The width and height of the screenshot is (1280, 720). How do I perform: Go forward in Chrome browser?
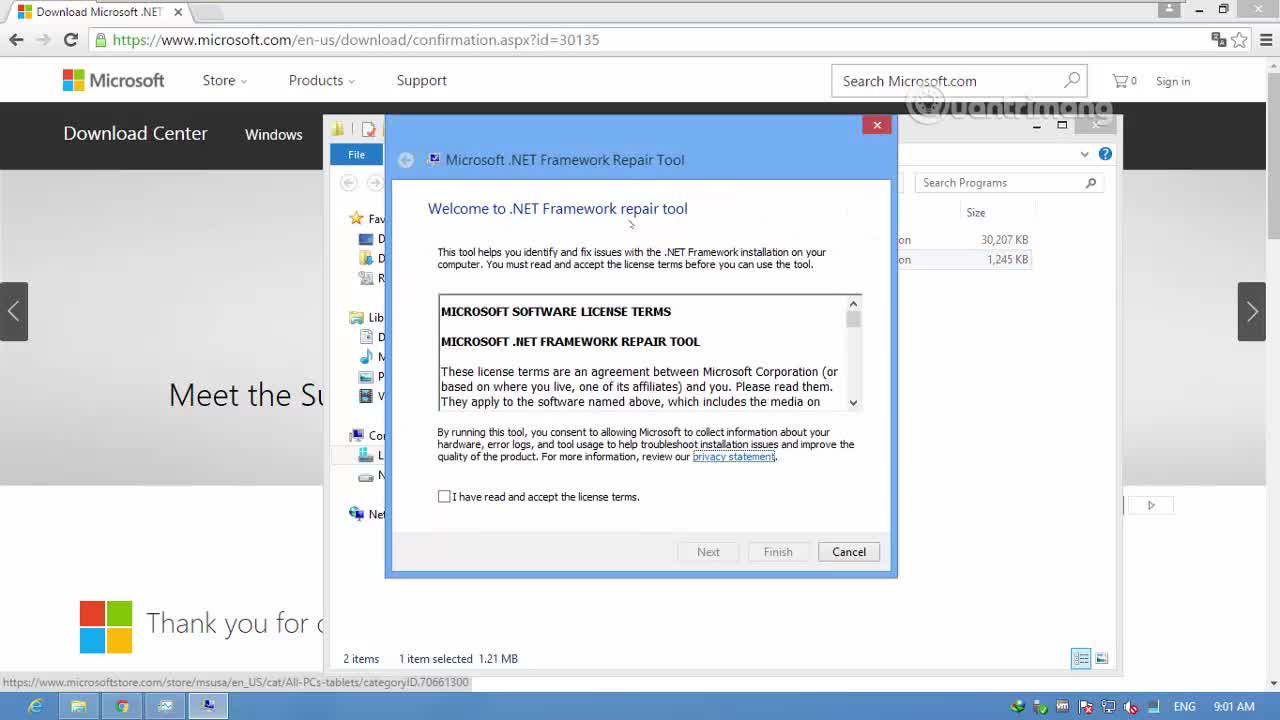coord(43,40)
